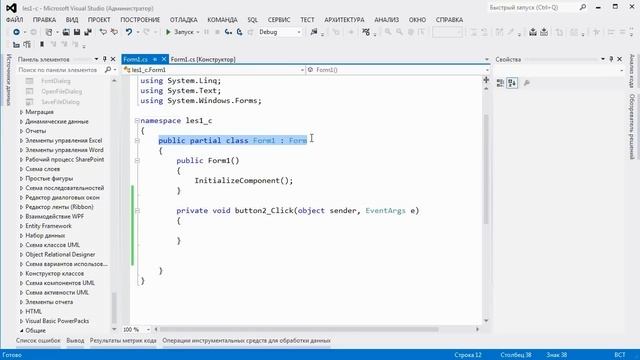
Task: Click the New Project toolbar icon
Action: click(x=49, y=32)
